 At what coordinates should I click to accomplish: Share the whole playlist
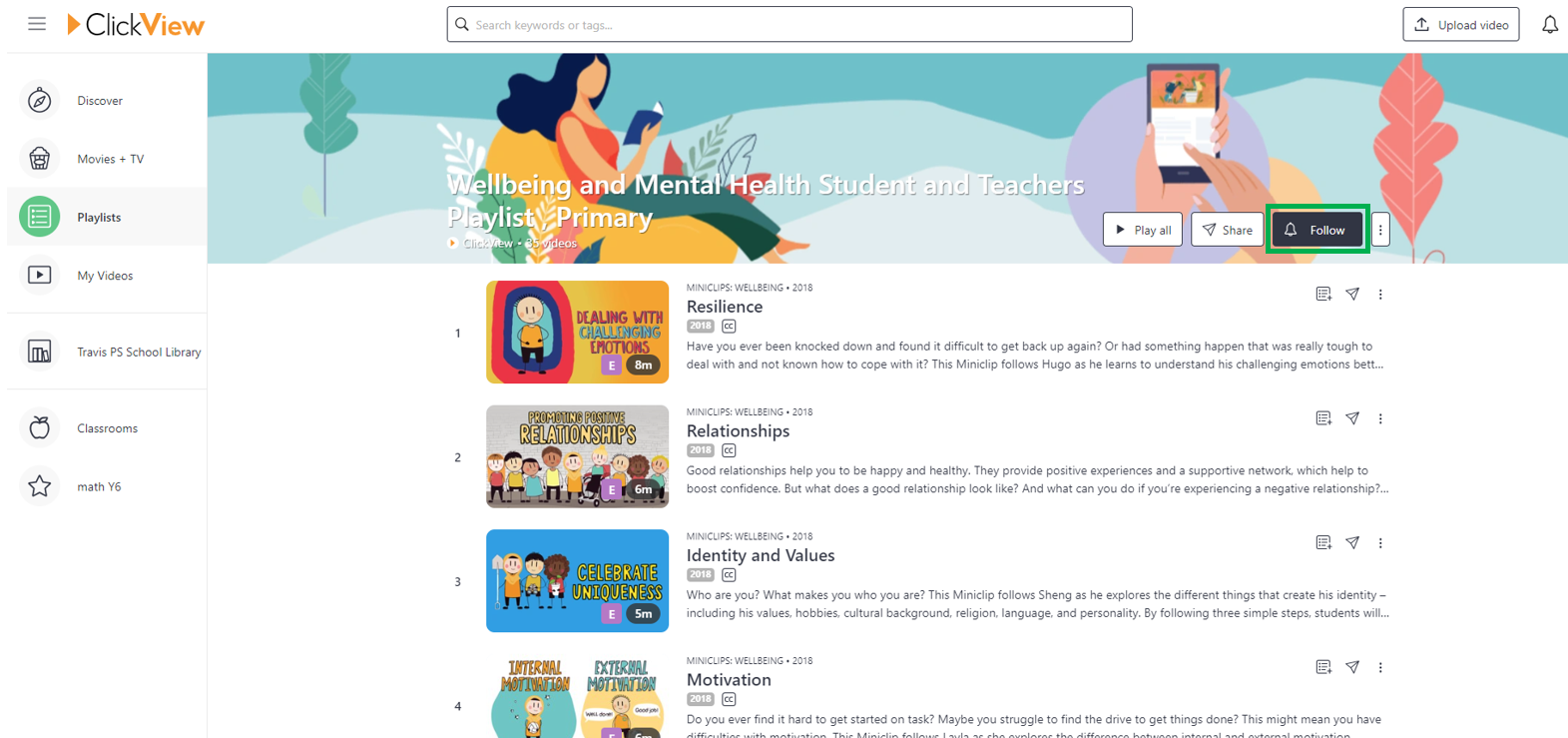[x=1228, y=230]
